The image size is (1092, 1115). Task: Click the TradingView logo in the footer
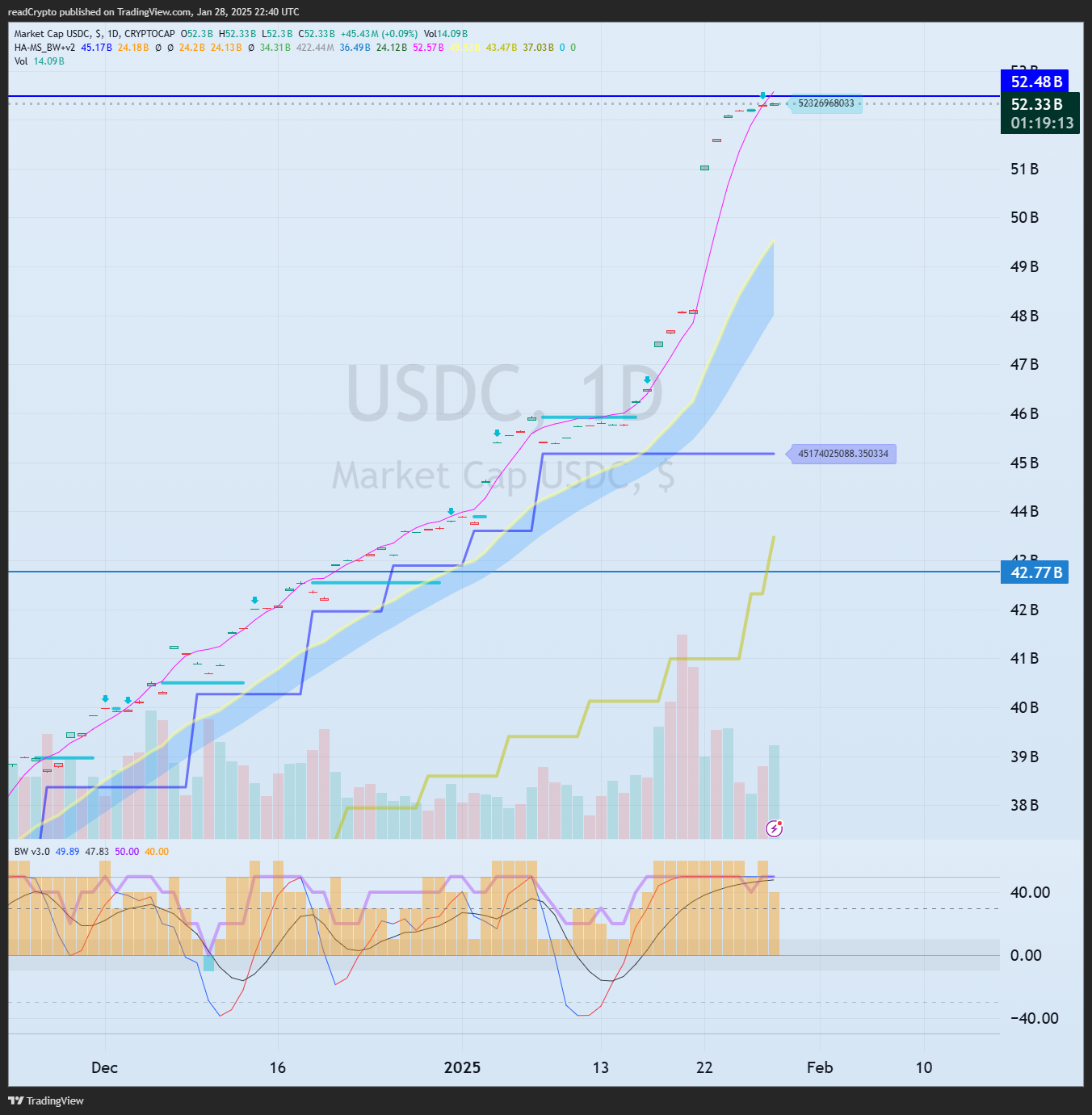tap(46, 1100)
